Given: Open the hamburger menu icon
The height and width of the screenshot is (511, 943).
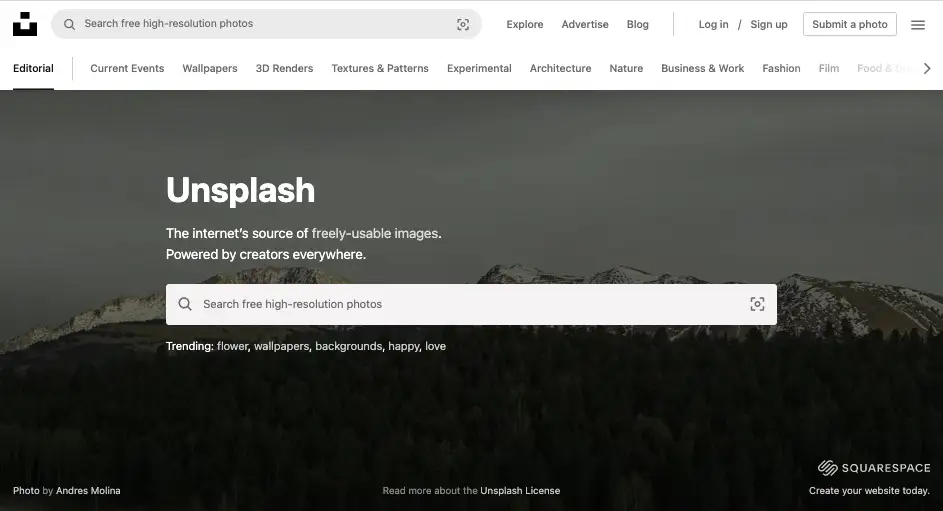Looking at the screenshot, I should click(x=918, y=25).
